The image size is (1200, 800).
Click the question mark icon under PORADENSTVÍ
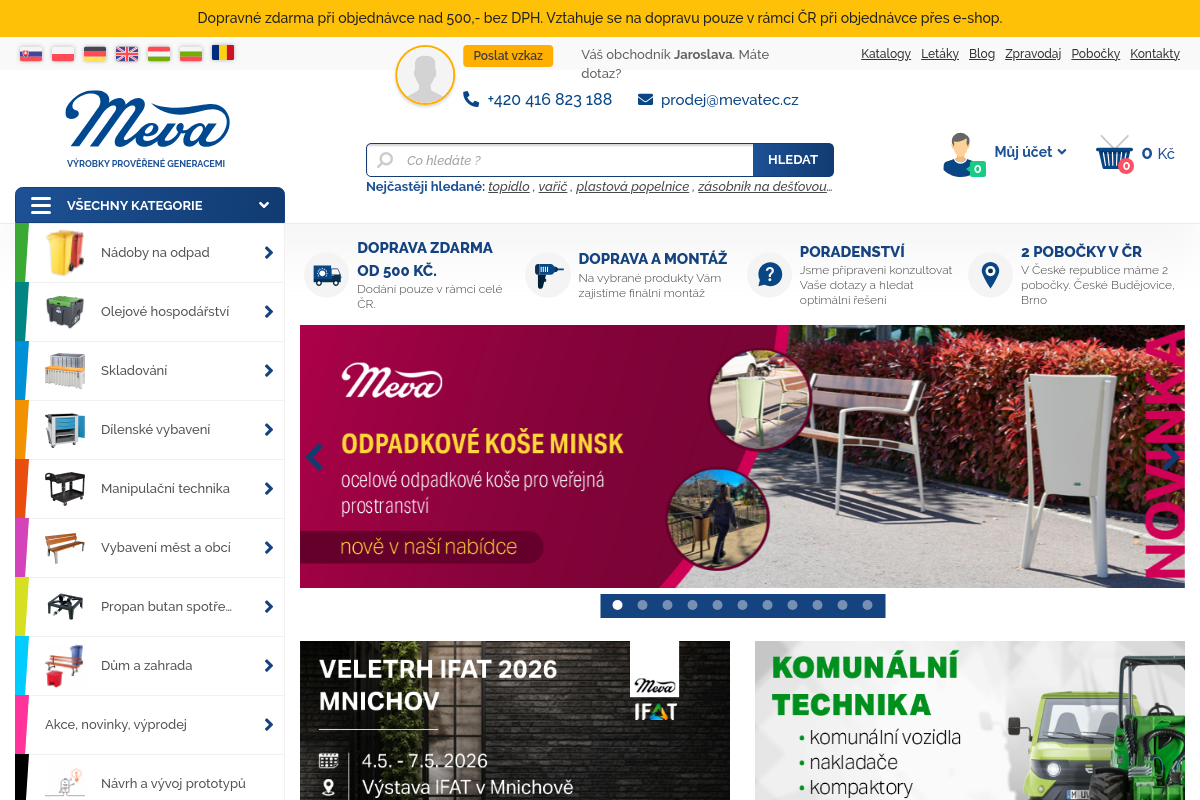[x=768, y=275]
